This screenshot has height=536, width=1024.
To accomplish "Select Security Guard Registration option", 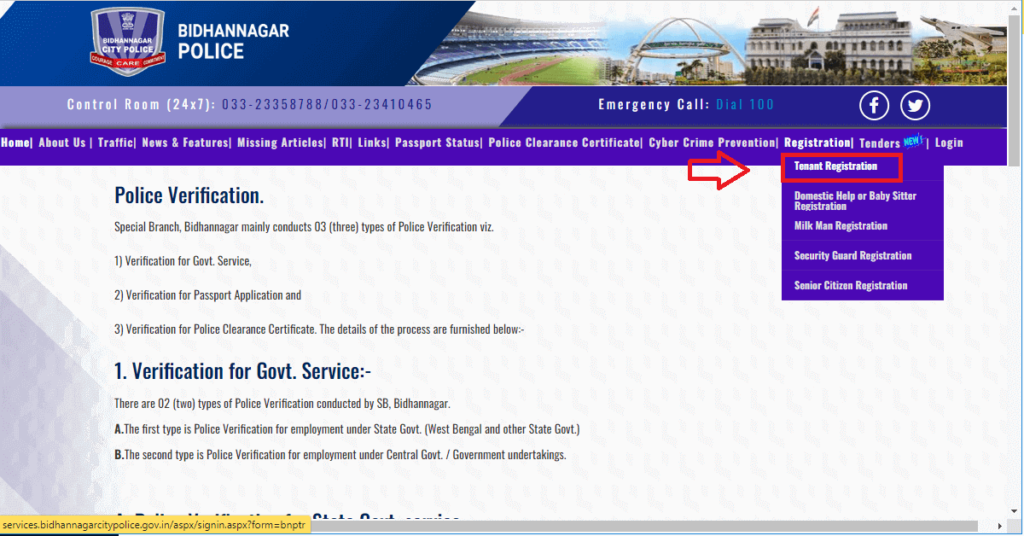I will click(852, 255).
